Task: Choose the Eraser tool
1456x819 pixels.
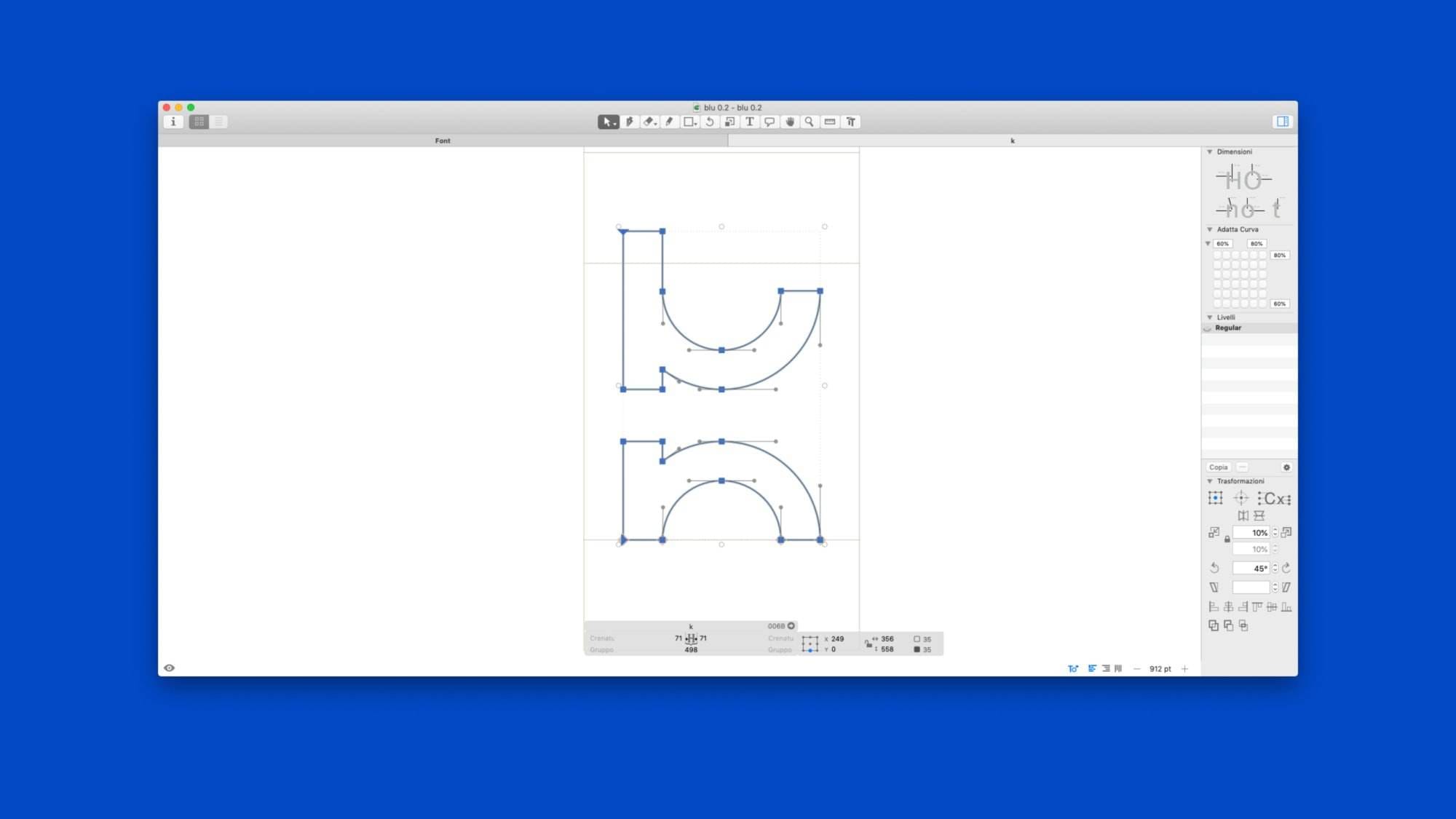Action: (x=649, y=122)
